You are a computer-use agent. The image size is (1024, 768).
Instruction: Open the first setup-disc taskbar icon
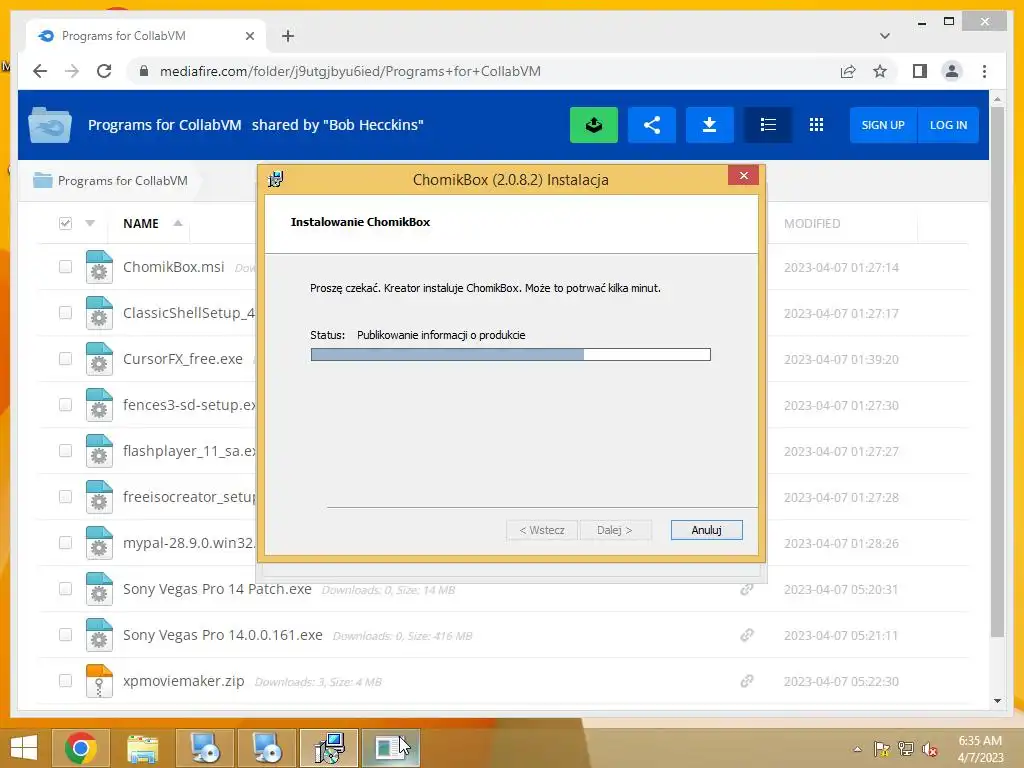point(205,748)
